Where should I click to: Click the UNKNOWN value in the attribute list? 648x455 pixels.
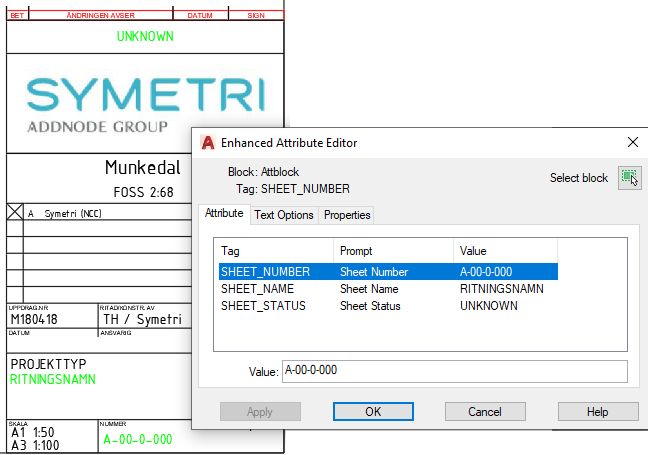tap(488, 306)
